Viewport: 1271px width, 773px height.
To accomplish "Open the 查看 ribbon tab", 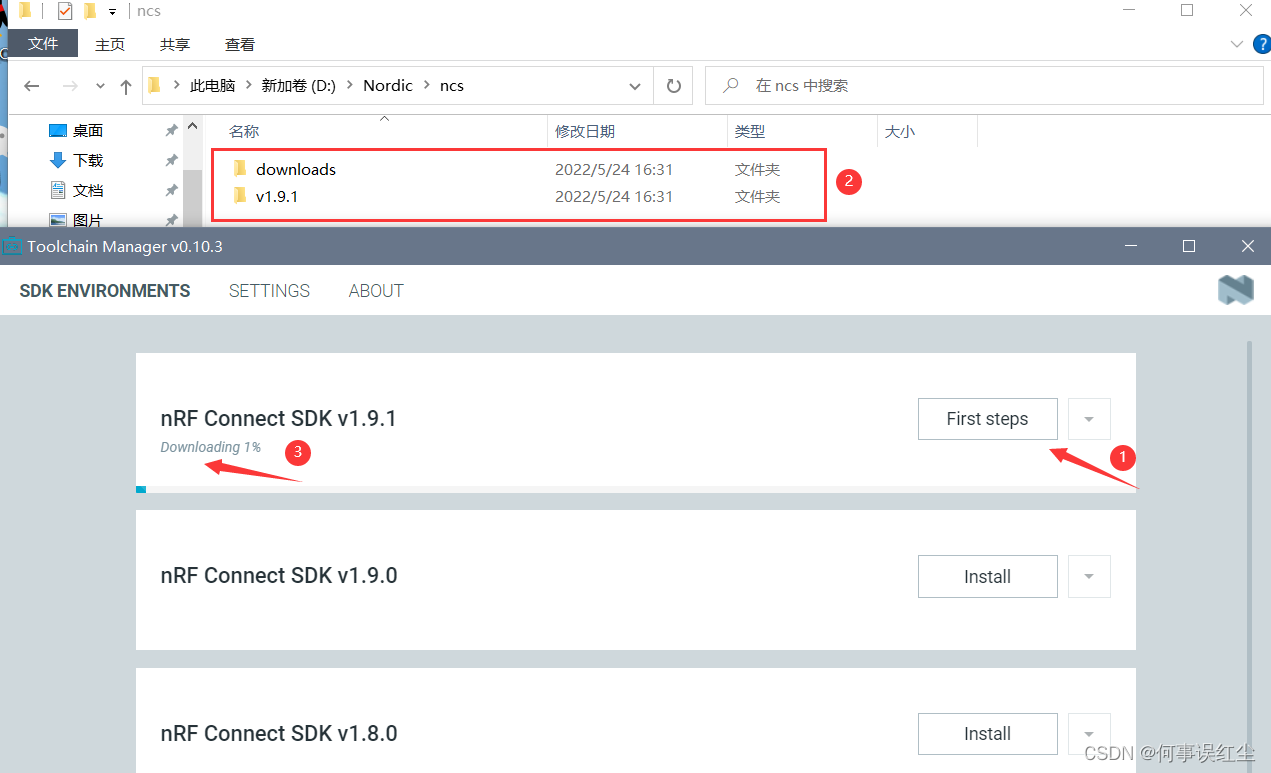I will 240,44.
